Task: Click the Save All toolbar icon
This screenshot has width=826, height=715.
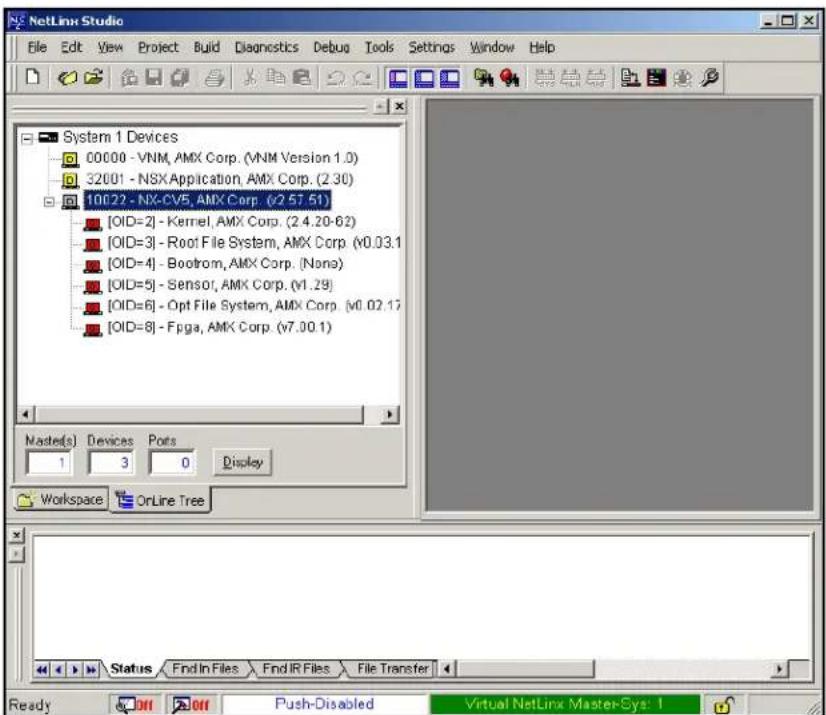Action: (180, 78)
